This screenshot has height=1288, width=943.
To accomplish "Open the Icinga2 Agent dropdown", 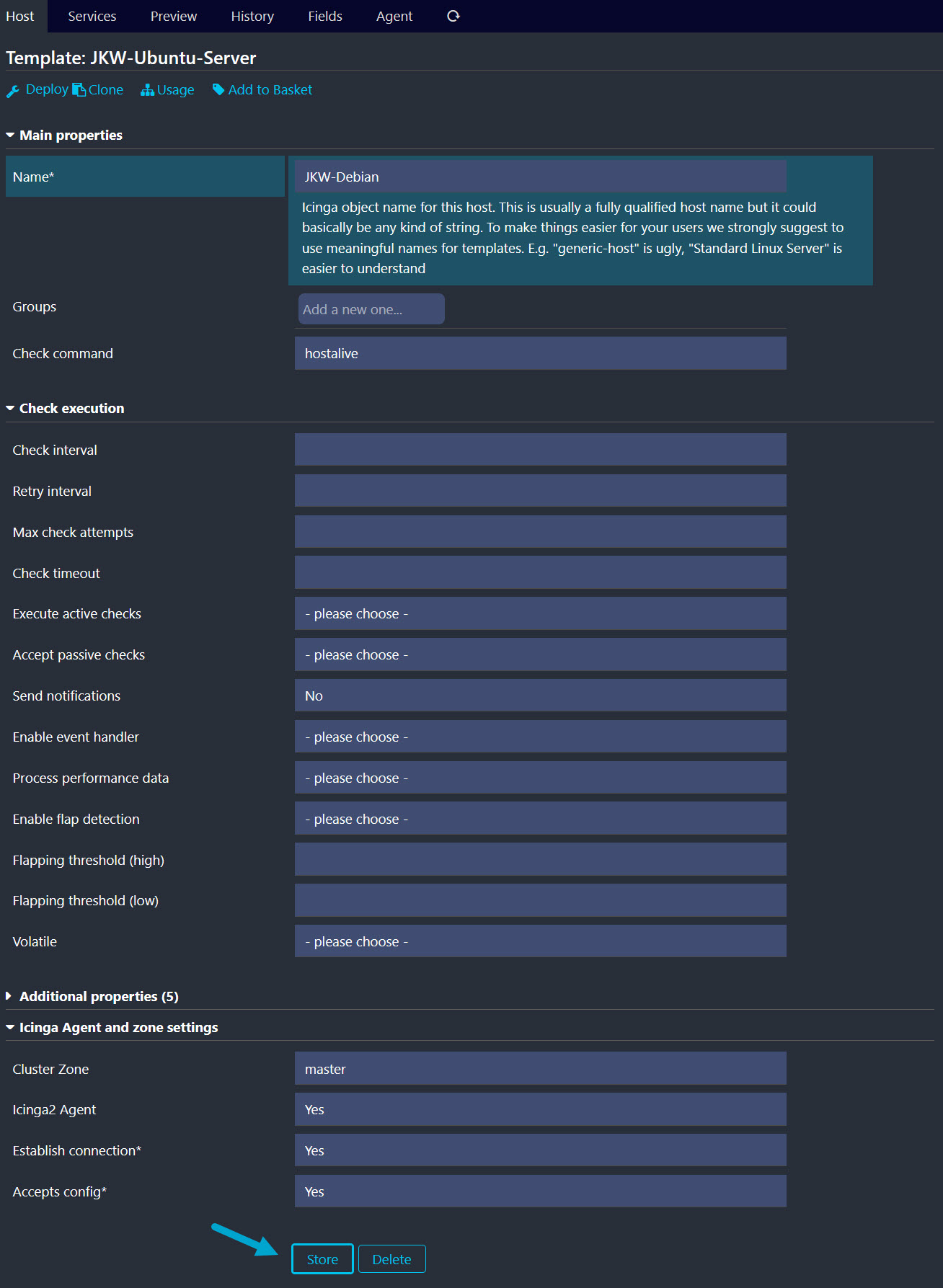I will (x=540, y=1109).
